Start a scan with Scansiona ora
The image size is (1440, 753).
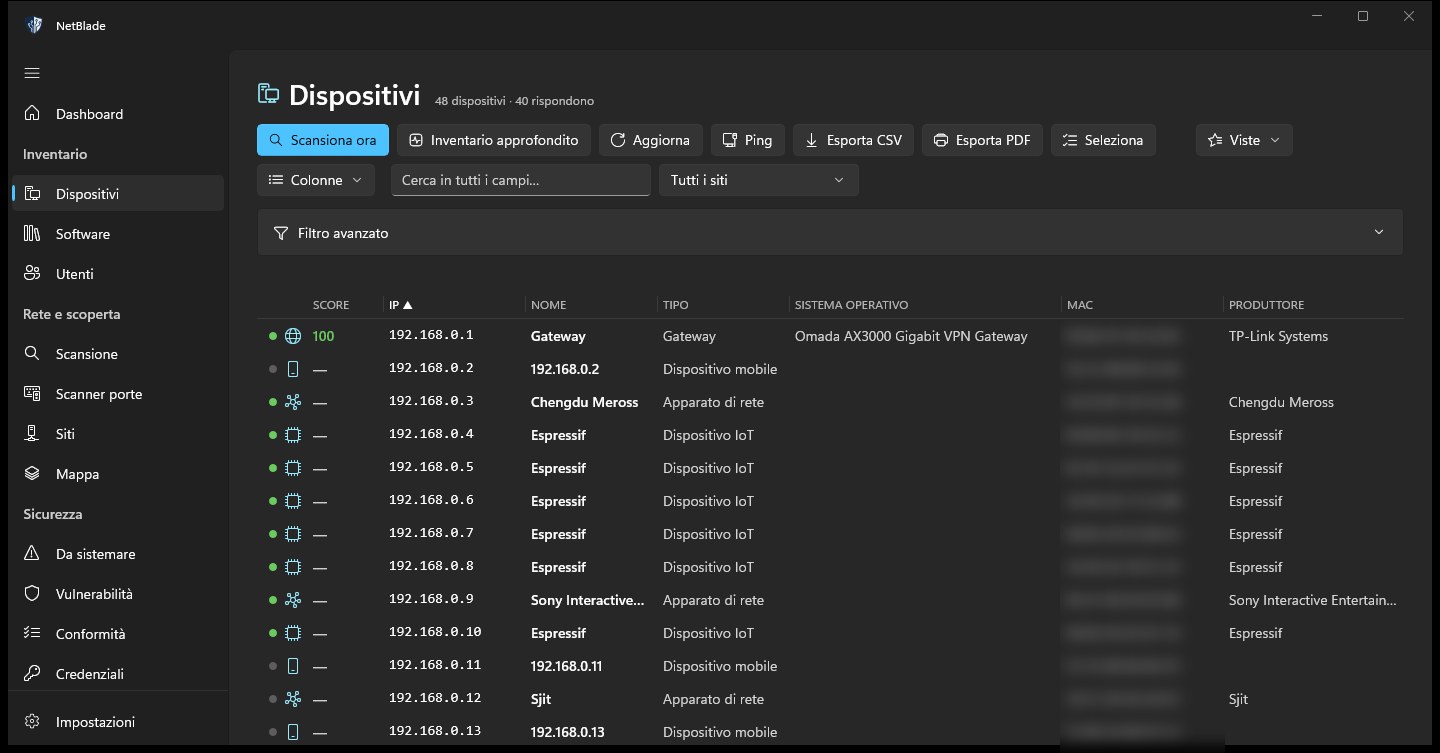tap(323, 140)
